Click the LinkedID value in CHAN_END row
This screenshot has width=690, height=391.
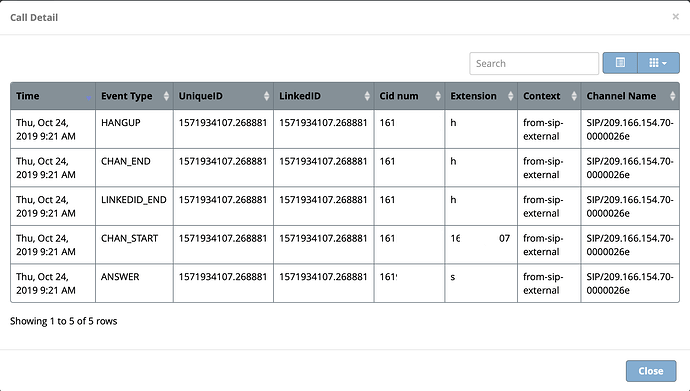point(323,161)
